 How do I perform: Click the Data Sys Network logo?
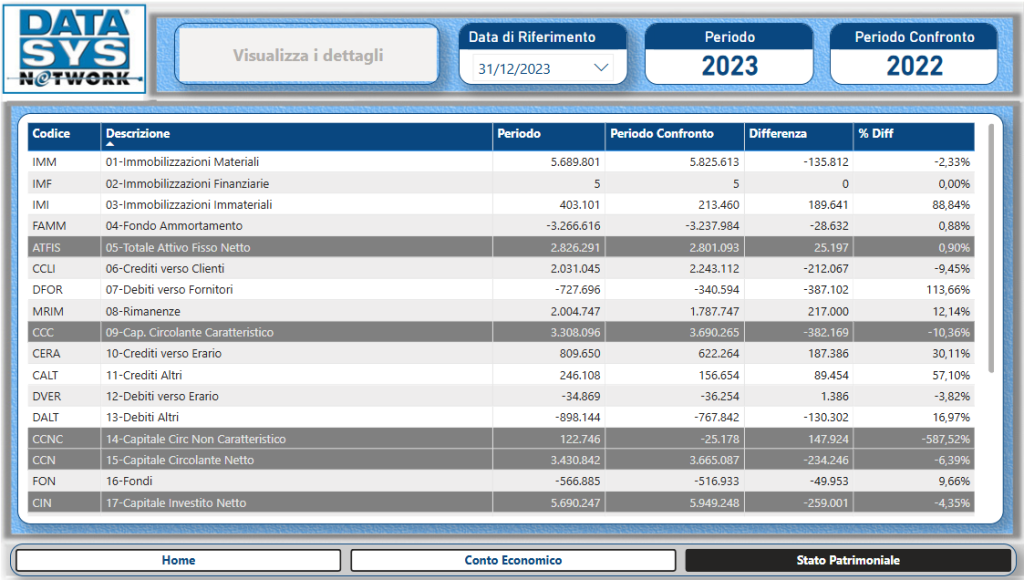75,49
